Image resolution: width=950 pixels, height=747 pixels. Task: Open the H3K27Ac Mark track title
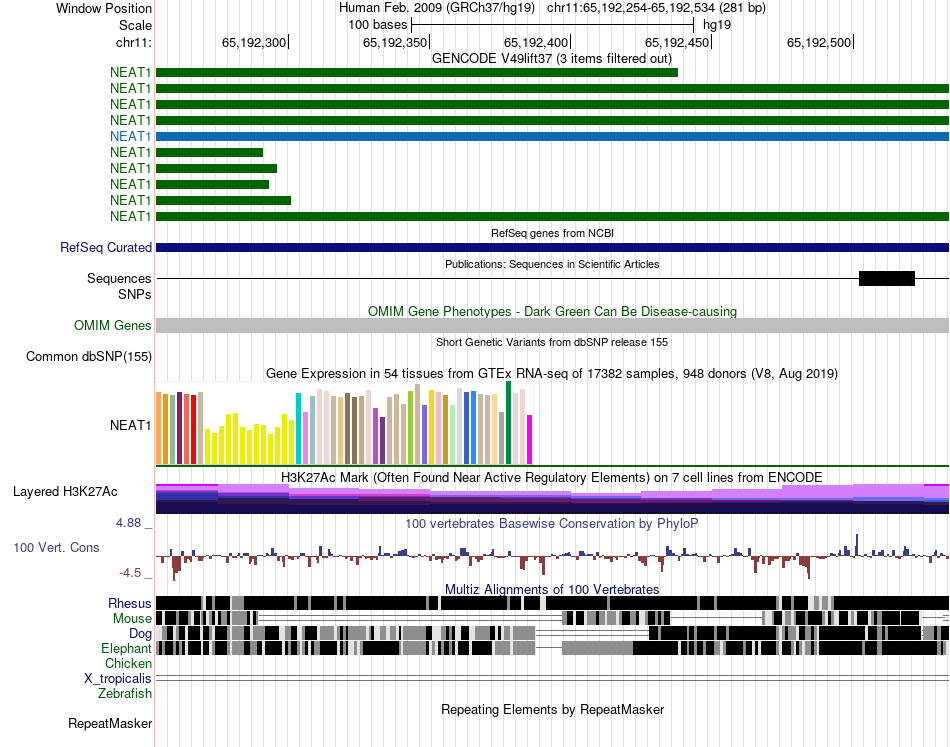(x=552, y=477)
